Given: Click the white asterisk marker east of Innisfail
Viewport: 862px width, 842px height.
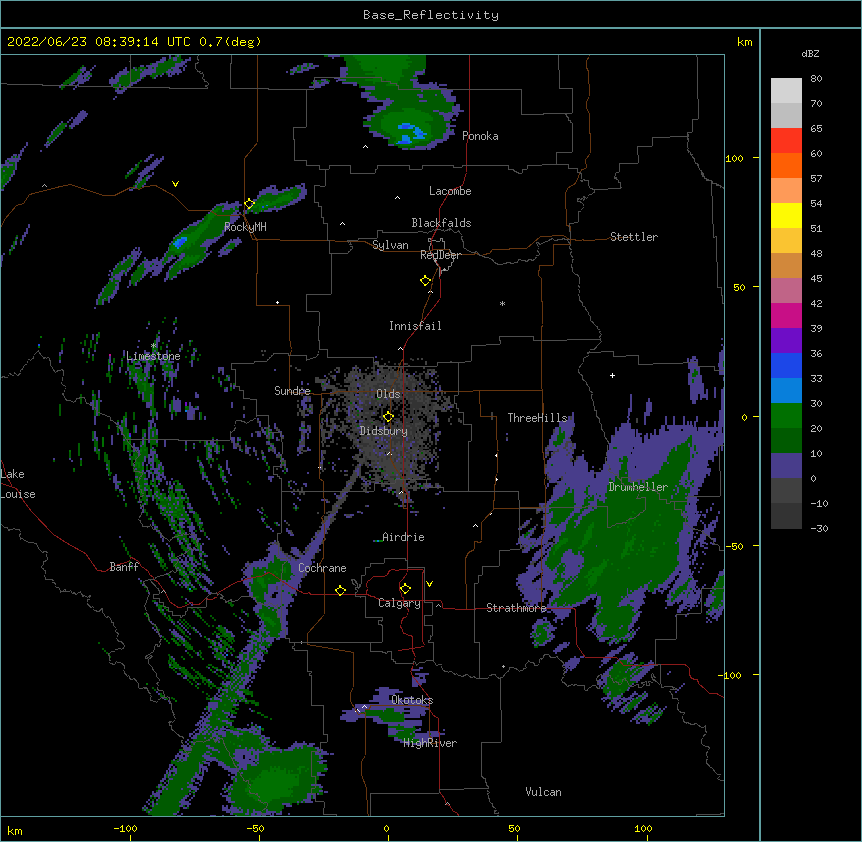Looking at the screenshot, I should pos(502,304).
